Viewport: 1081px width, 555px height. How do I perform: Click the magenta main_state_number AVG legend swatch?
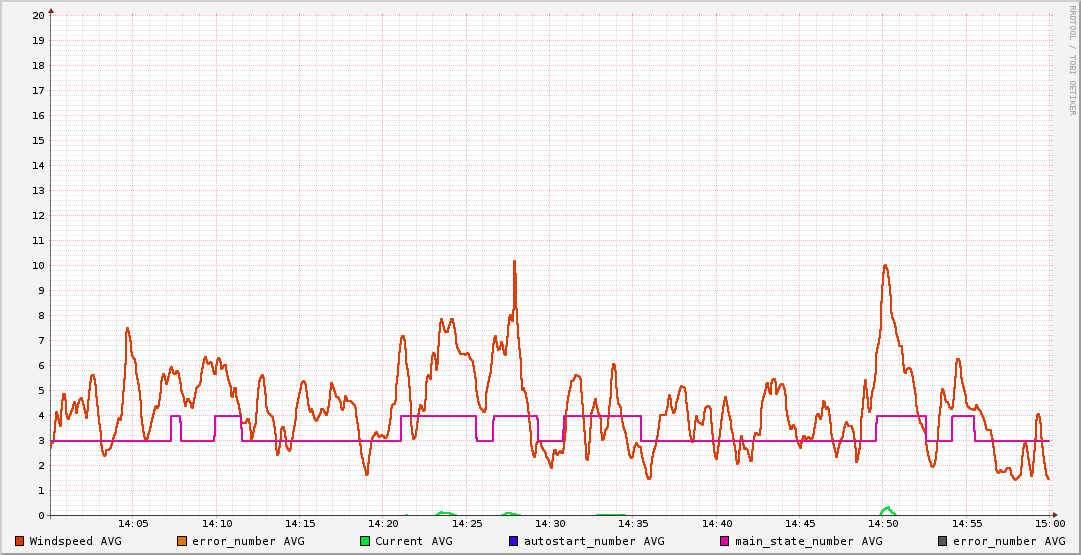725,541
